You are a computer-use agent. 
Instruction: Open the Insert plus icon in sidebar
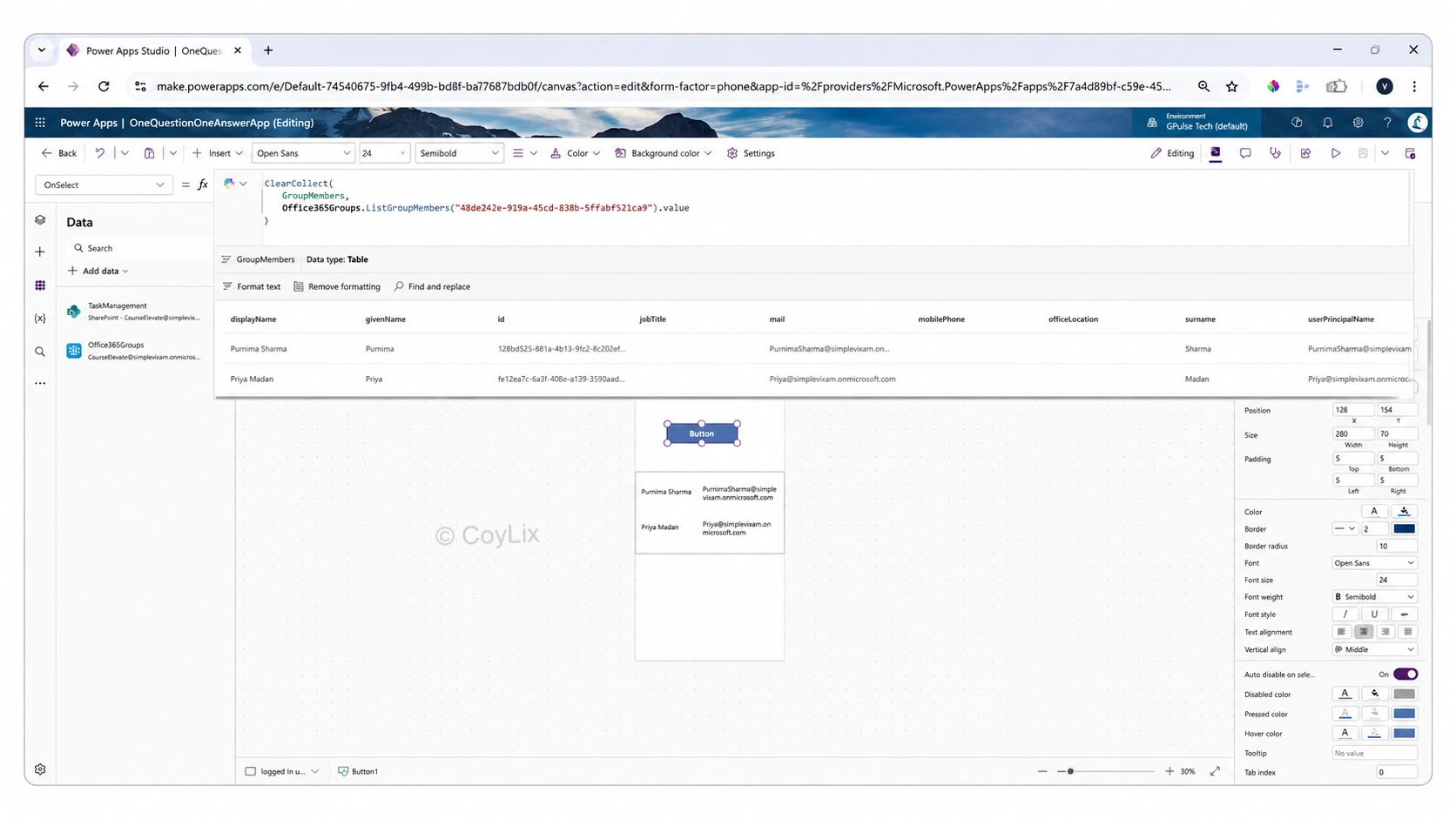coord(40,252)
